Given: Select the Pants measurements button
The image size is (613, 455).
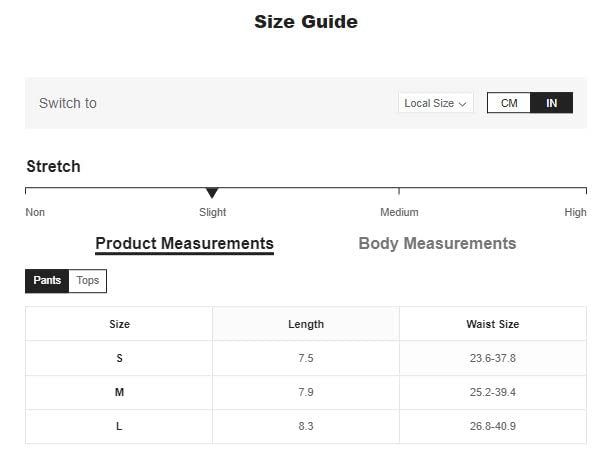Looking at the screenshot, I should click(x=47, y=280).
